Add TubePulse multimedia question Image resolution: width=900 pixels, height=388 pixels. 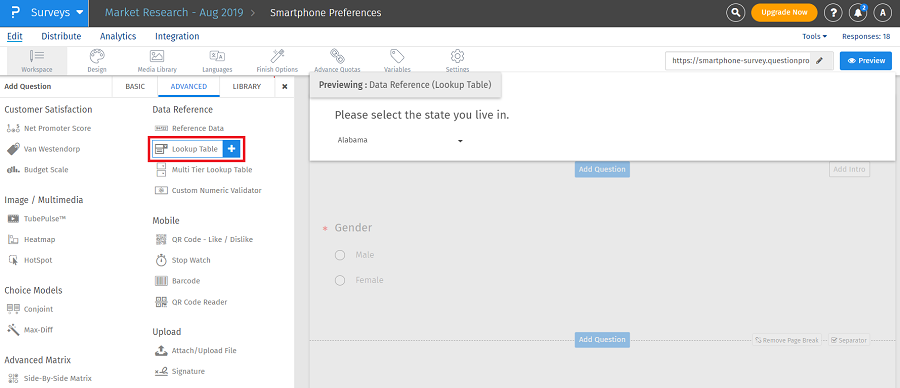point(38,219)
